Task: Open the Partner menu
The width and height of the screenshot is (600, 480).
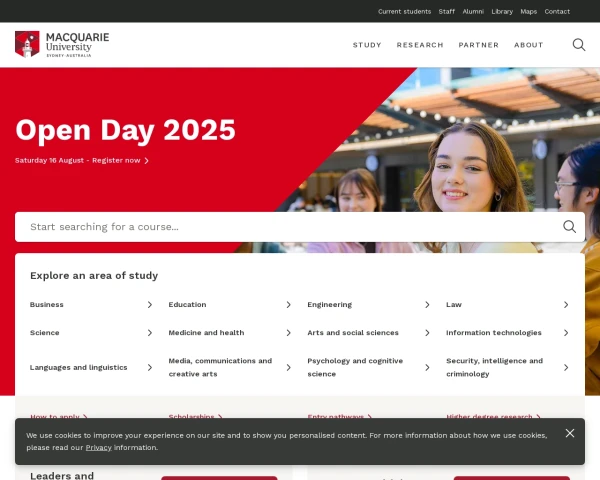Action: coord(479,45)
